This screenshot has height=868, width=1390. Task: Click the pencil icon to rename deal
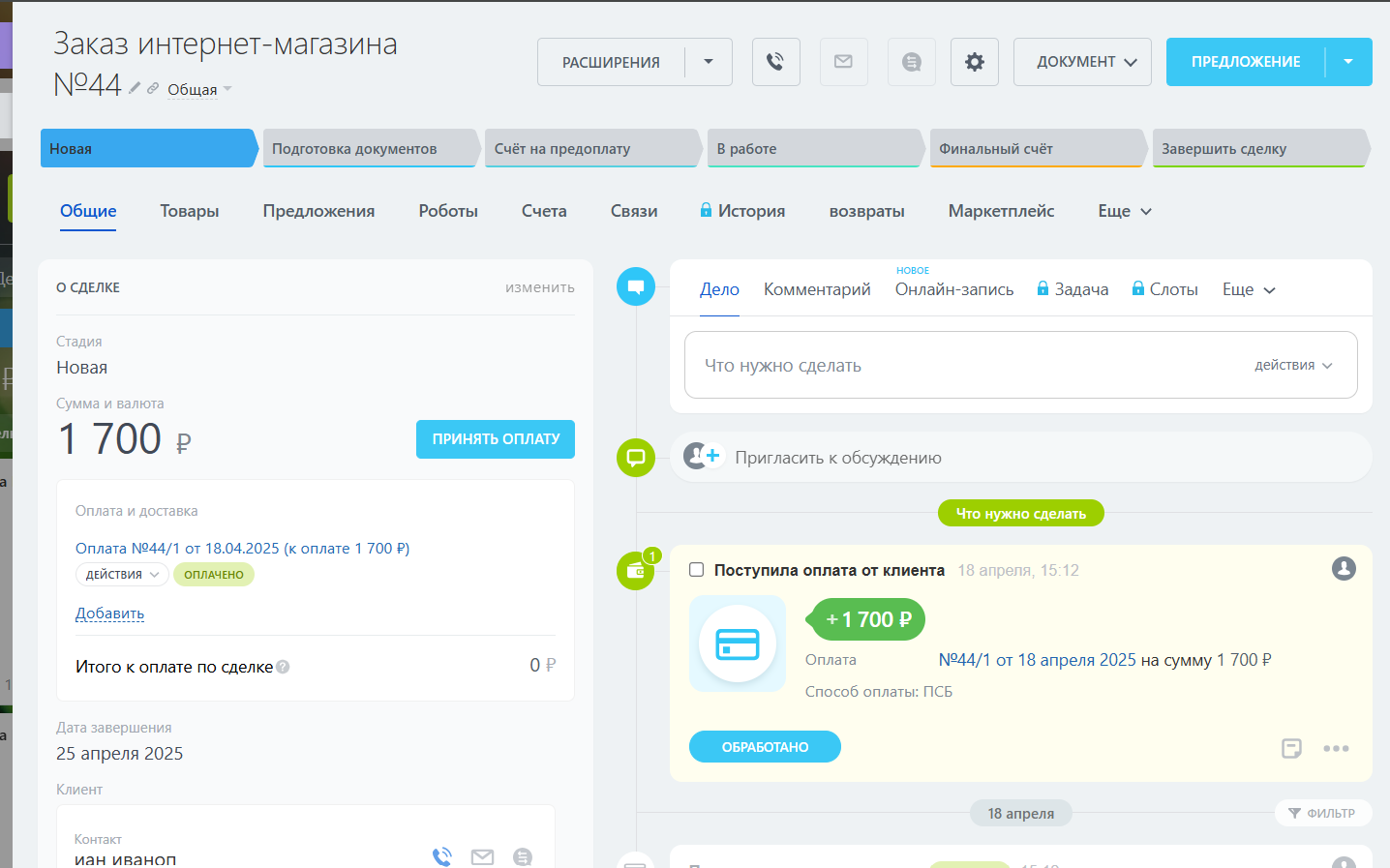click(135, 88)
